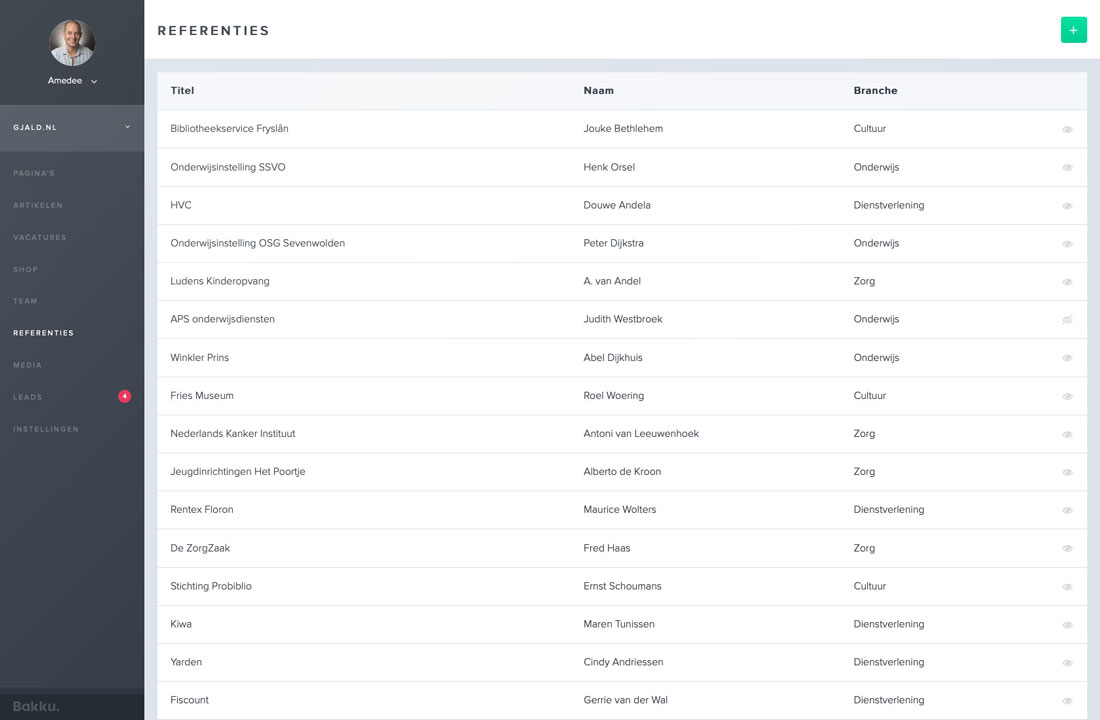Toggle eye icon for Rentex Floron row
Screen dimensions: 1100x720
click(x=1067, y=511)
